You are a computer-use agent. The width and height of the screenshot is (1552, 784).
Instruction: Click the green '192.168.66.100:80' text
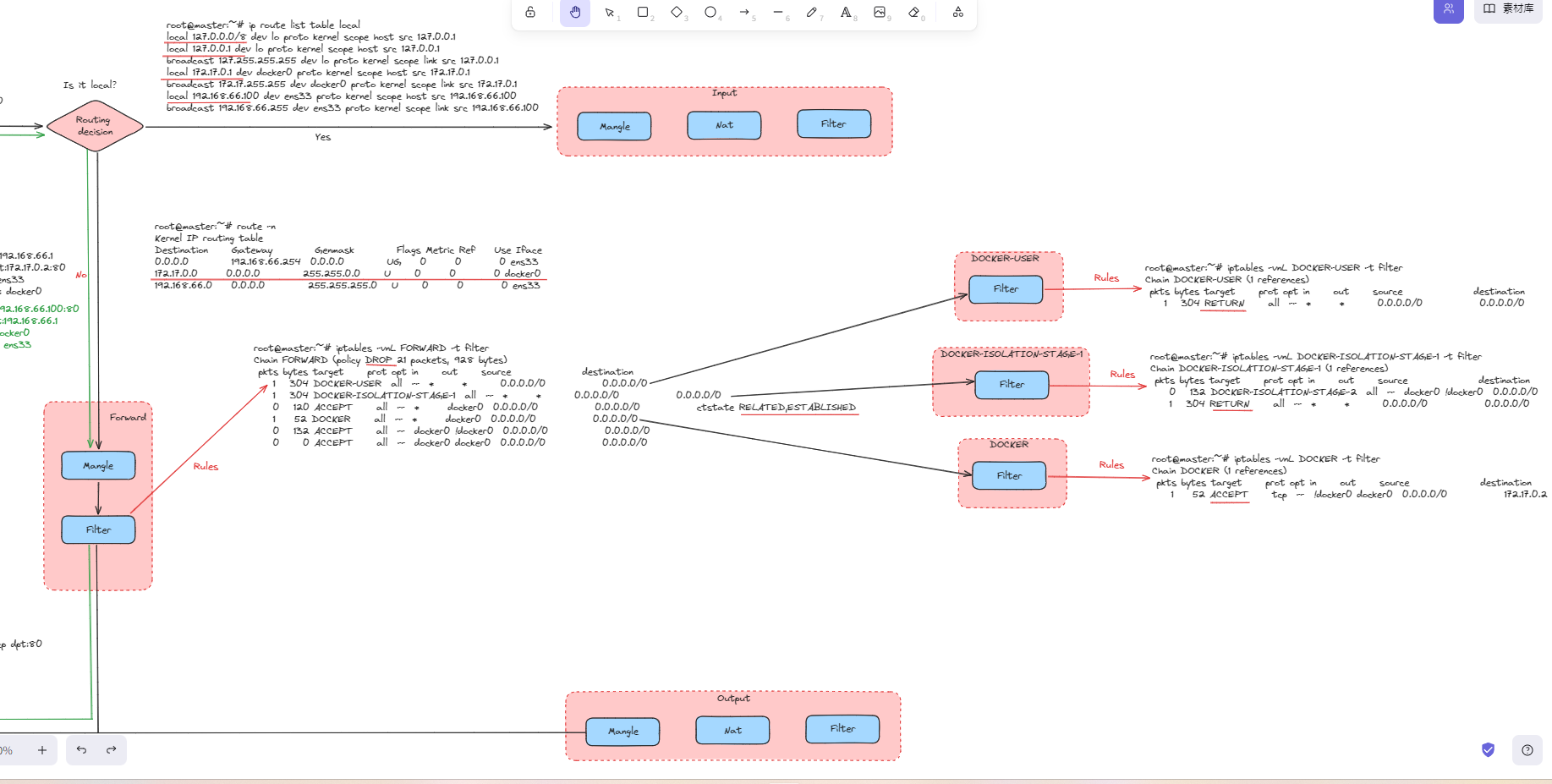[x=40, y=310]
